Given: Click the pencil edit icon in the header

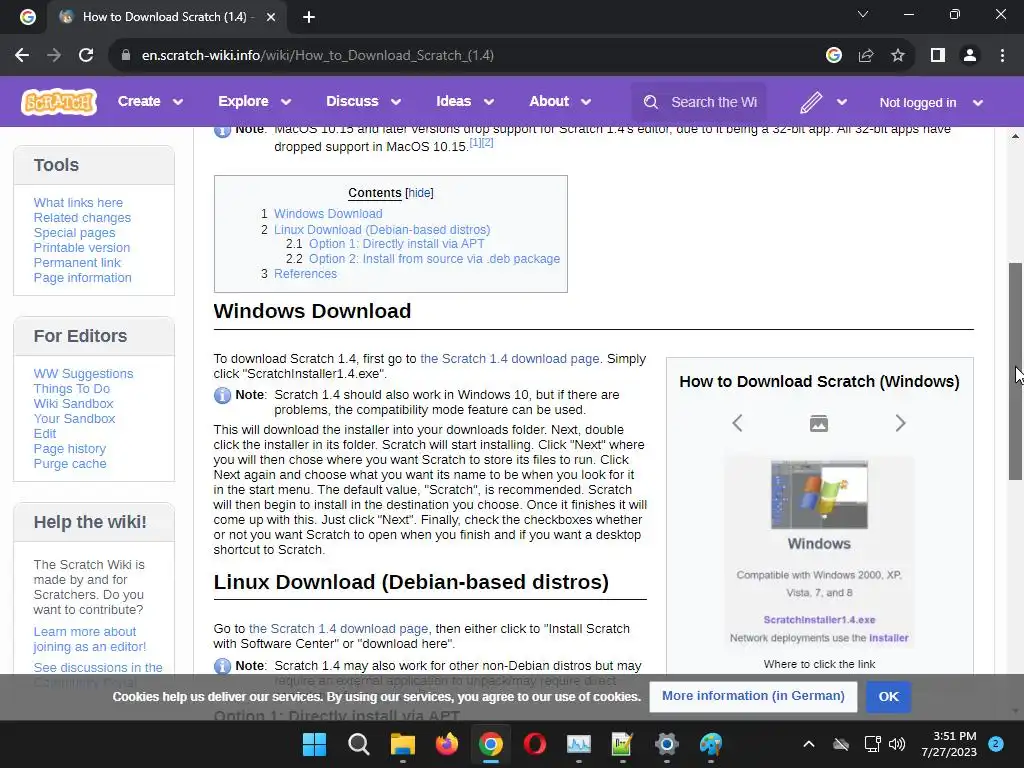Looking at the screenshot, I should click(810, 102).
